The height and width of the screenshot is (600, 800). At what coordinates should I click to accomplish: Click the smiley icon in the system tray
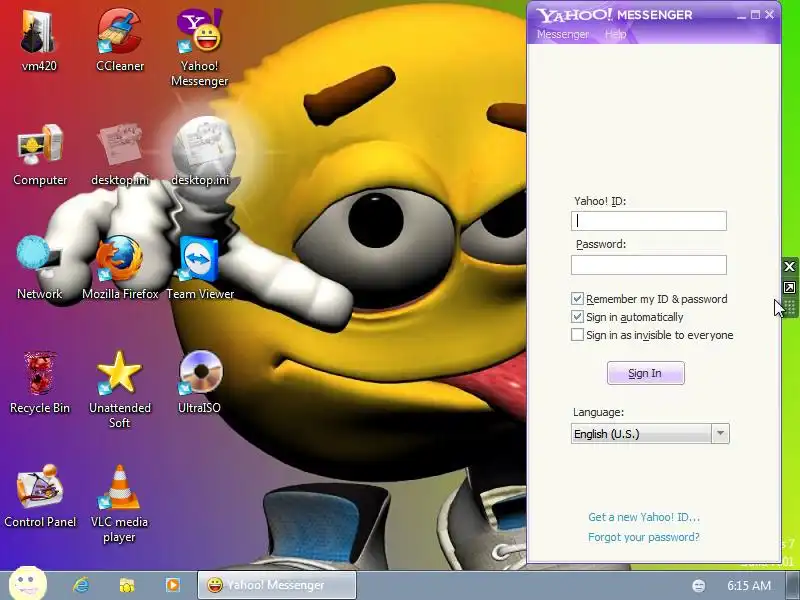coord(698,586)
